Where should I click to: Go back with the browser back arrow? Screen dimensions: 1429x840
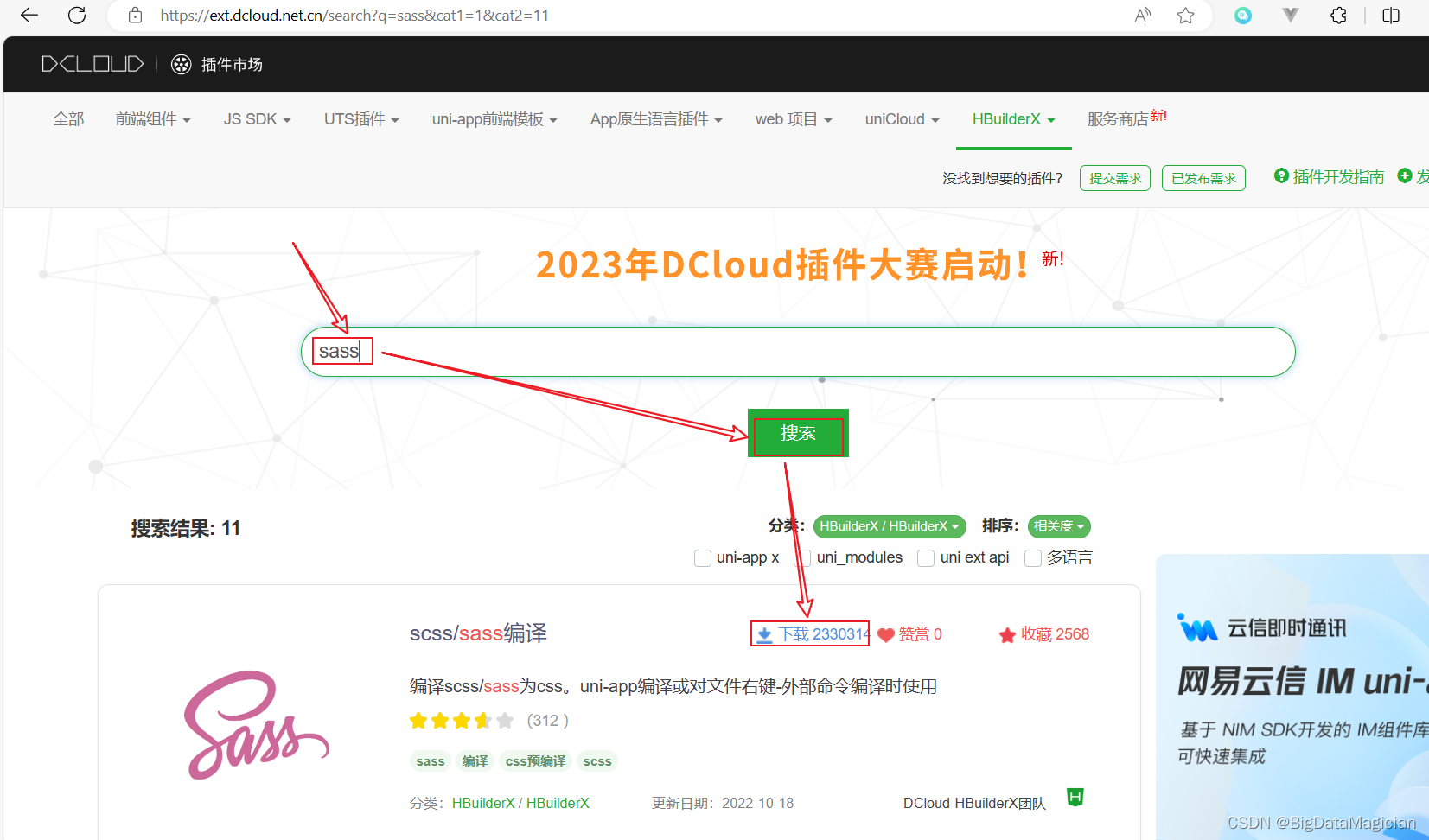29,15
